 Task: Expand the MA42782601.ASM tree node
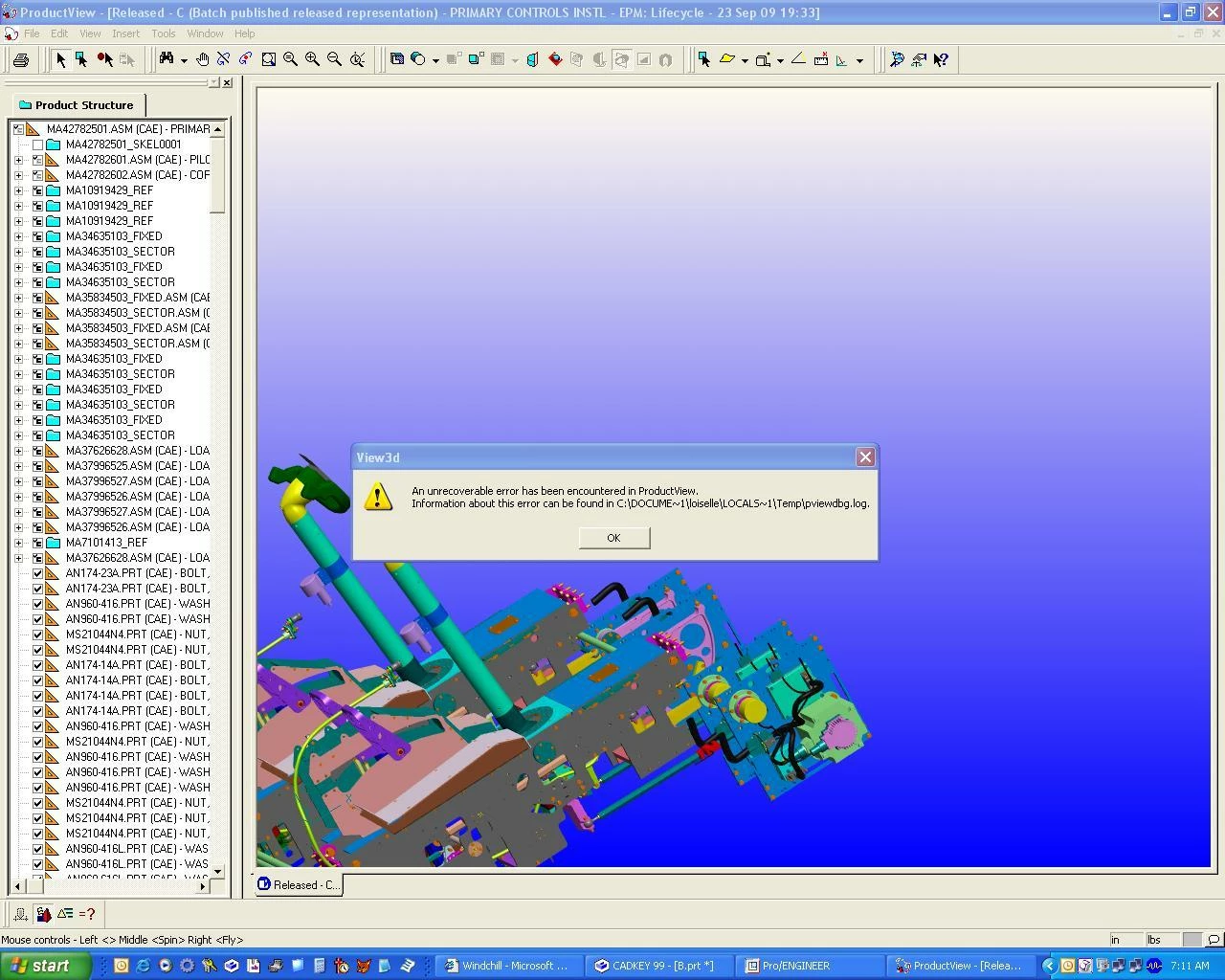coord(18,160)
